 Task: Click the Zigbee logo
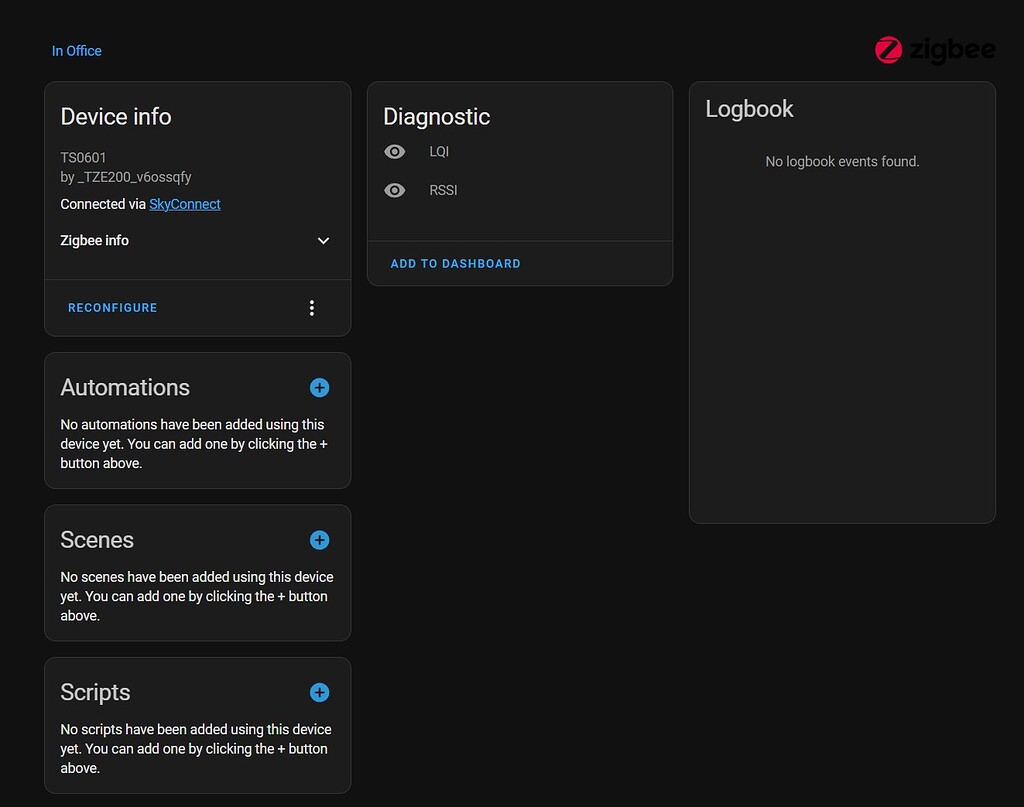[x=935, y=50]
